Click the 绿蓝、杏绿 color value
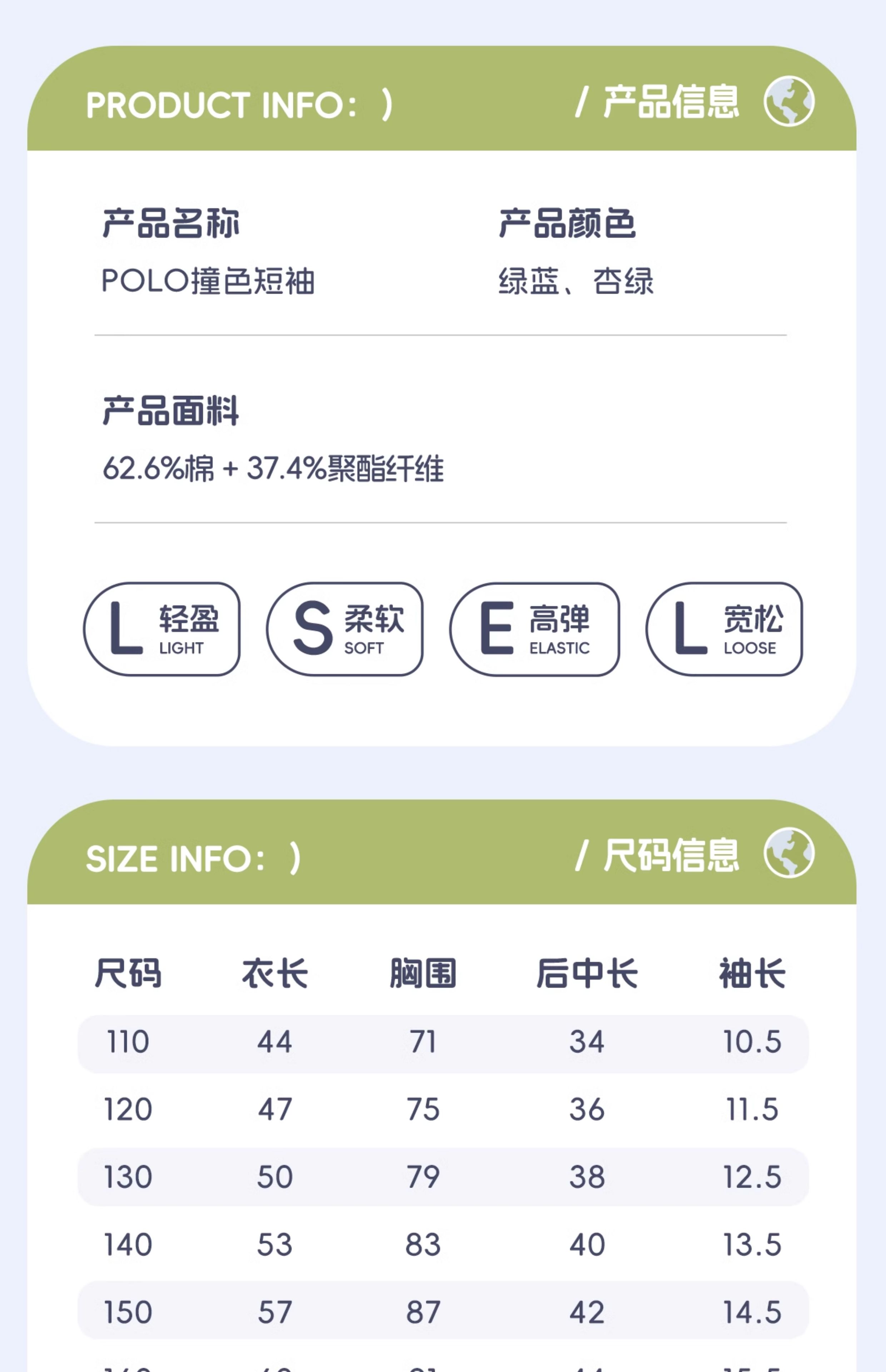Image resolution: width=886 pixels, height=1372 pixels. 576,281
